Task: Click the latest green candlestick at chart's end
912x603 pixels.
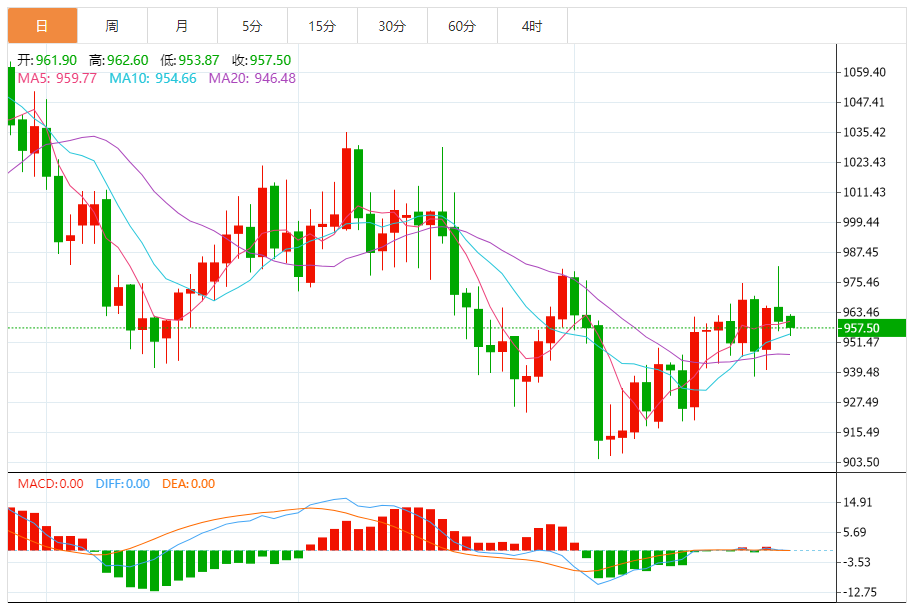Action: [x=790, y=322]
